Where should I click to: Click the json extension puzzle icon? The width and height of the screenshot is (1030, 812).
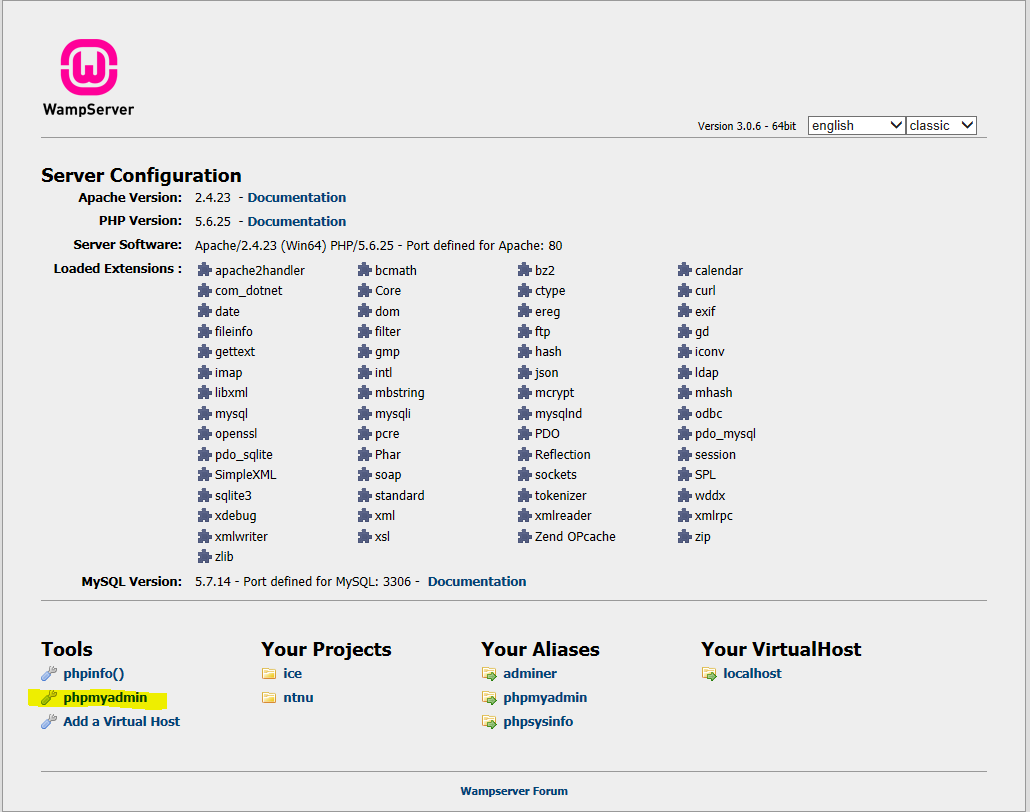click(x=524, y=372)
